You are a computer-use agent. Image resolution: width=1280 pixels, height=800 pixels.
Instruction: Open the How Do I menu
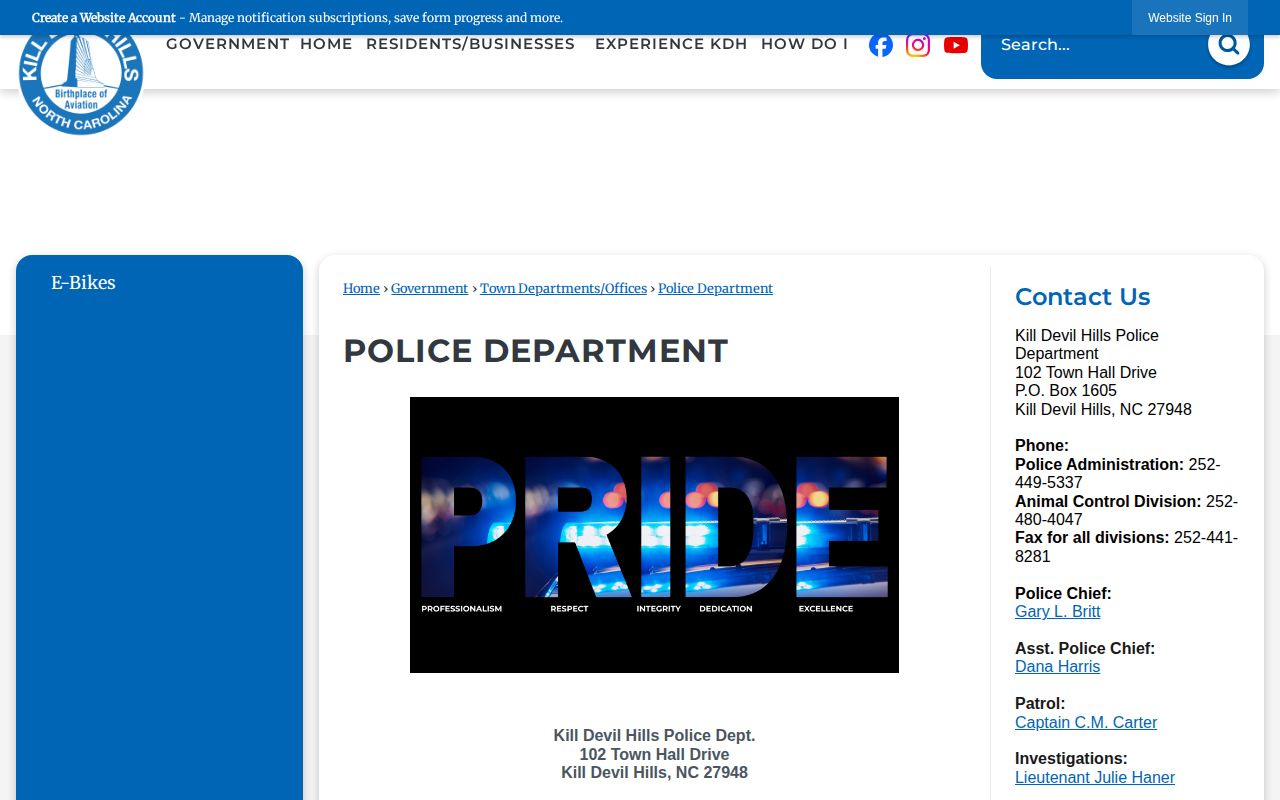pos(804,44)
